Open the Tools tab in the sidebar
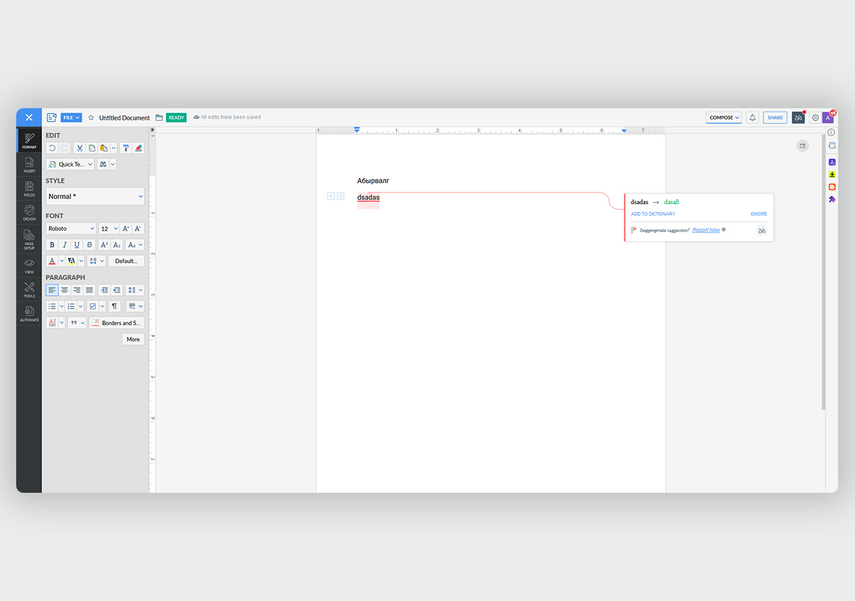855x601 pixels. point(29,289)
